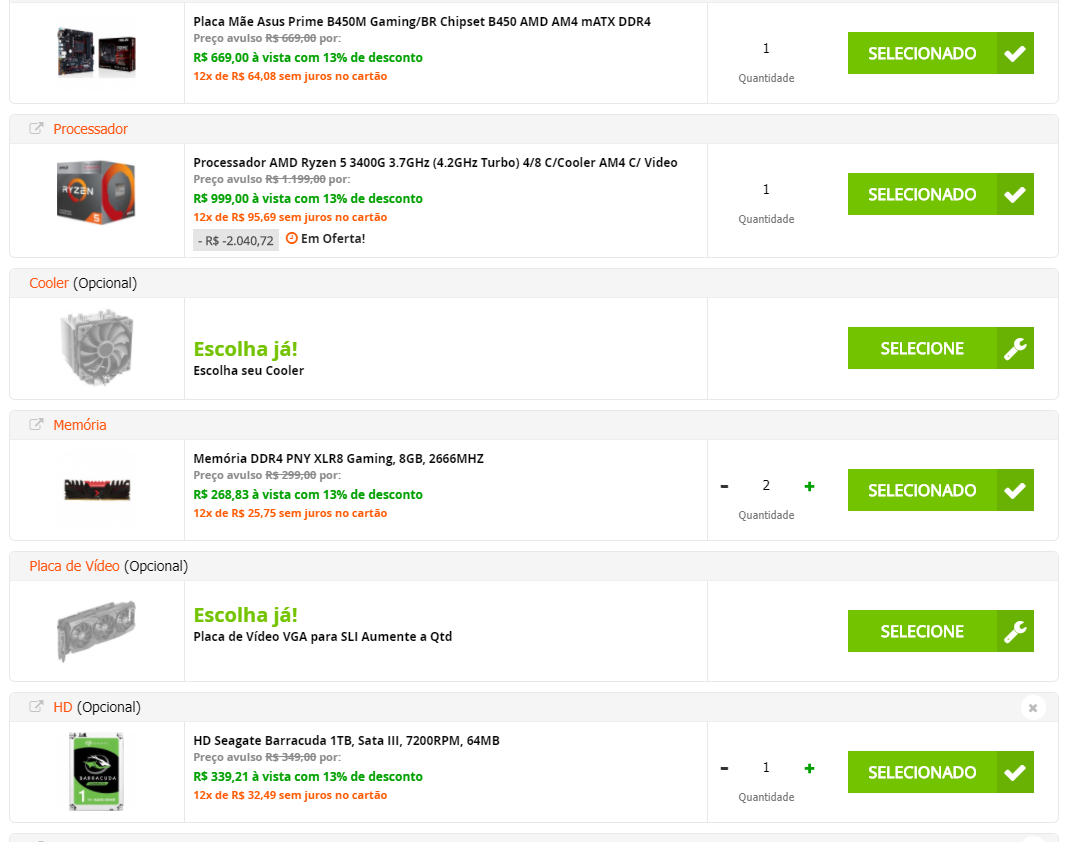Image resolution: width=1089 pixels, height=842 pixels.
Task: Open external link icon beside HD heading
Action: click(36, 707)
